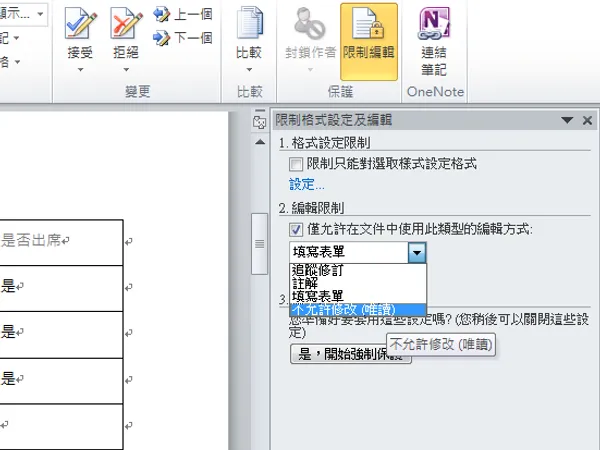Click the vertical scrollbar thumb
Viewport: 600px width, 450px height.
coord(259,244)
